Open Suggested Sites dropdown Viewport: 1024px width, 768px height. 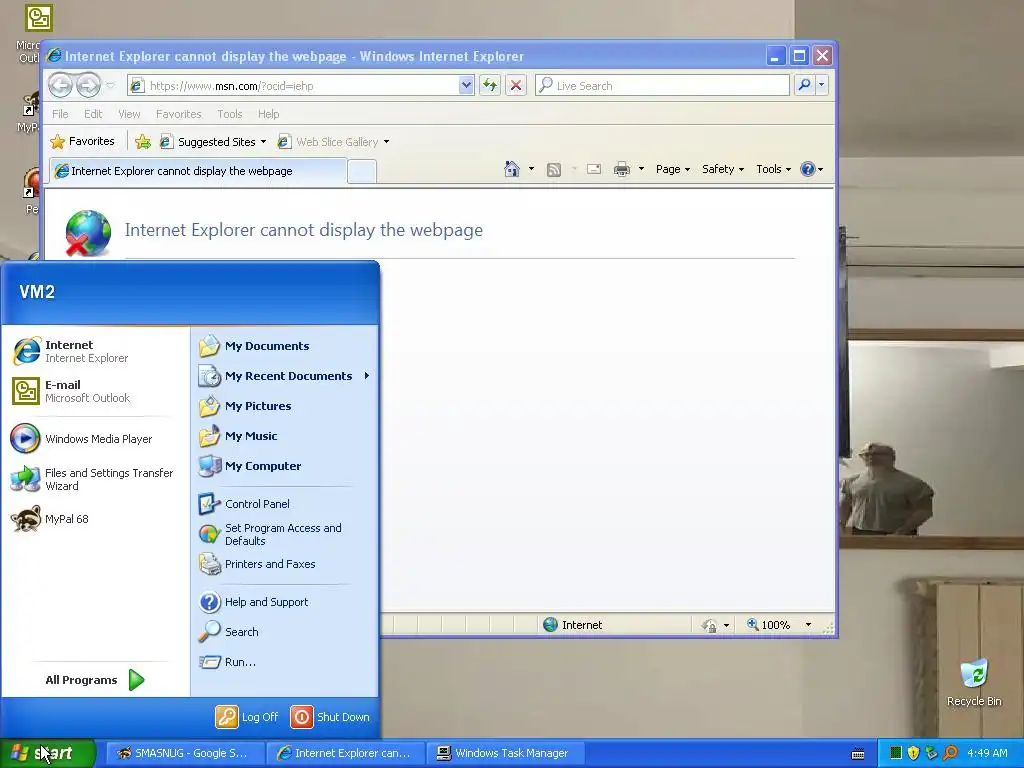click(x=213, y=142)
